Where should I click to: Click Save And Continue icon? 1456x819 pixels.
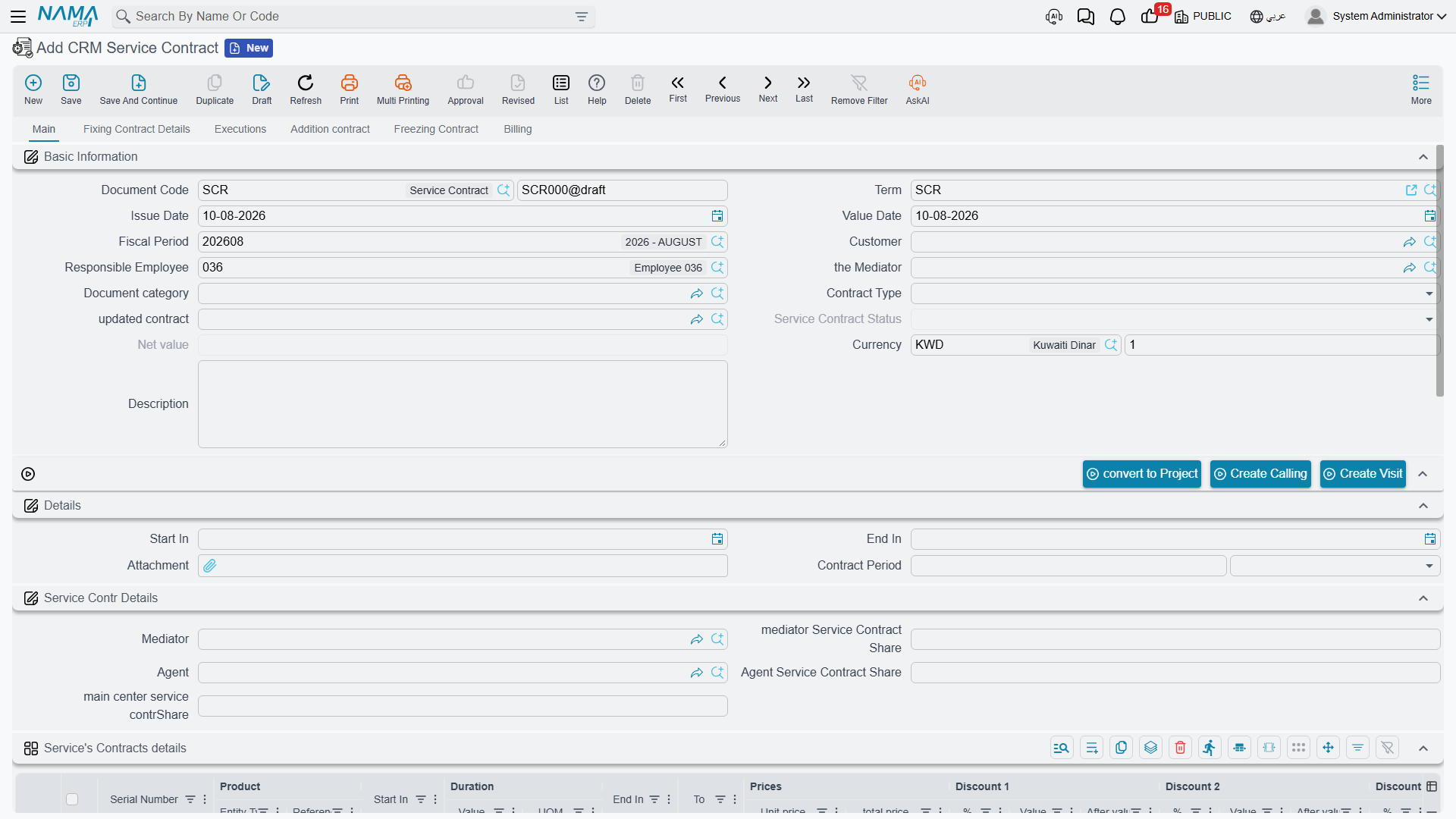point(139,89)
